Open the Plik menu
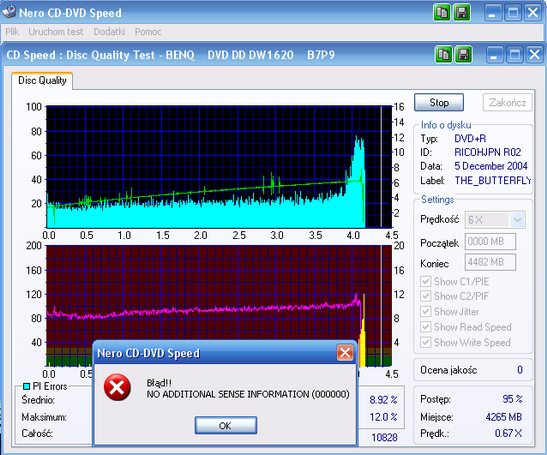 [12, 32]
